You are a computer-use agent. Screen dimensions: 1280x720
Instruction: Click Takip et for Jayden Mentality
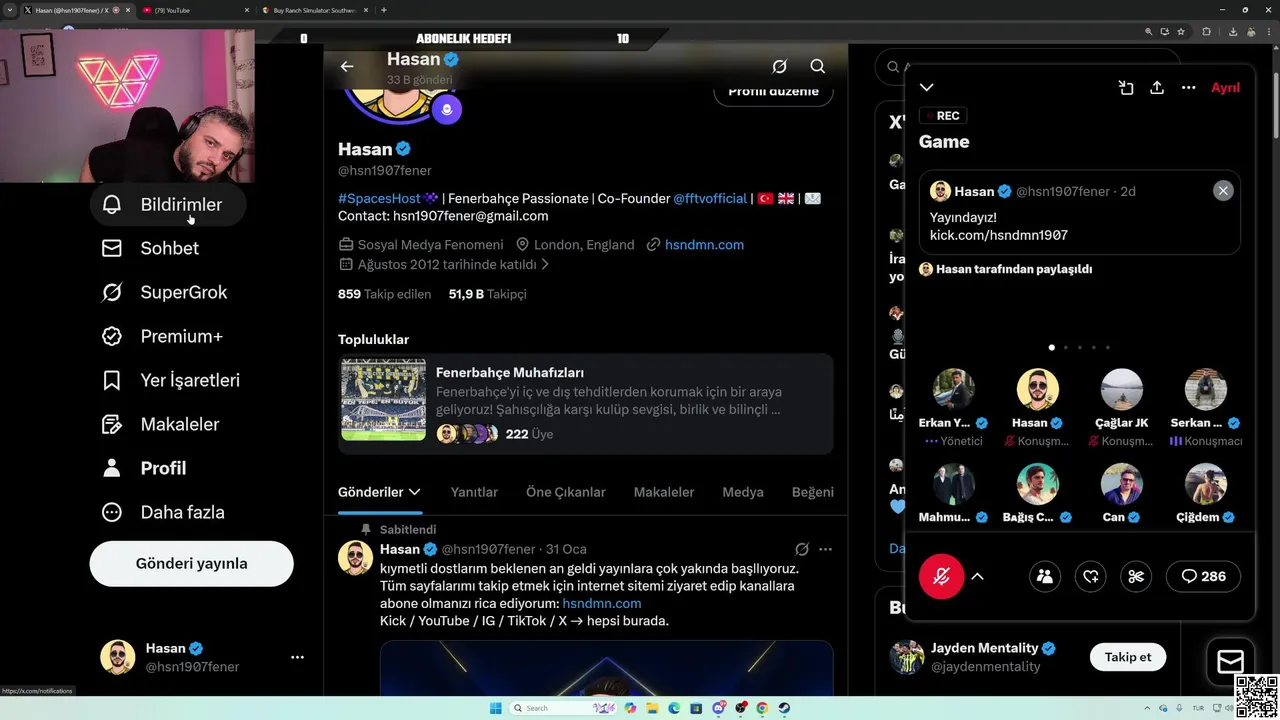(x=1128, y=657)
